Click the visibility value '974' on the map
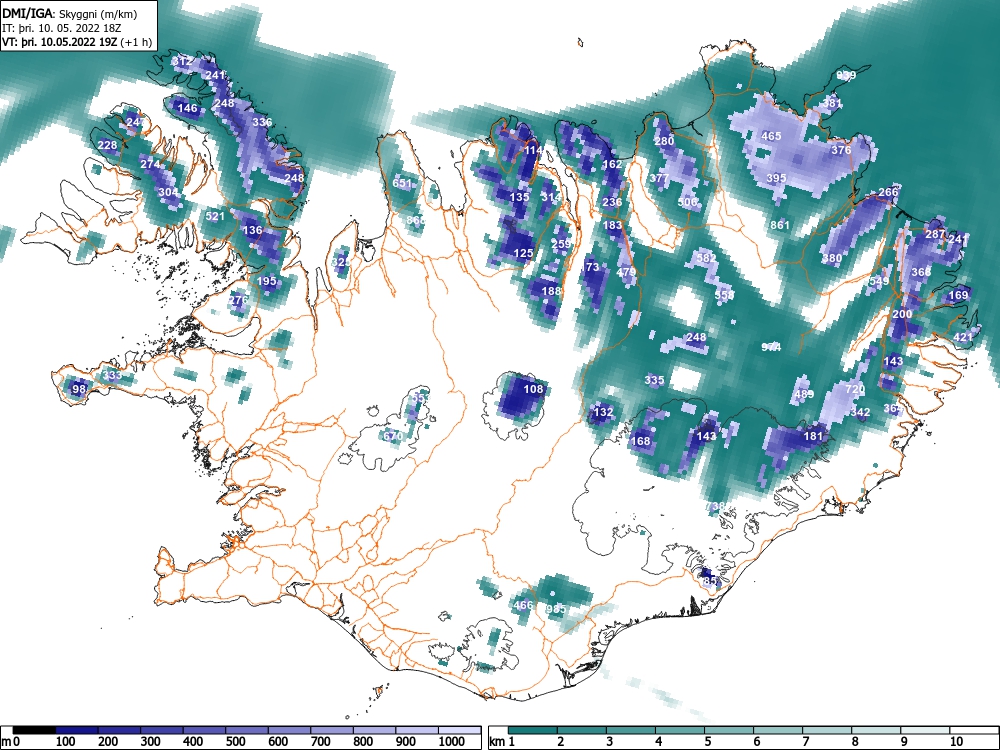This screenshot has width=1000, height=750. tap(771, 346)
